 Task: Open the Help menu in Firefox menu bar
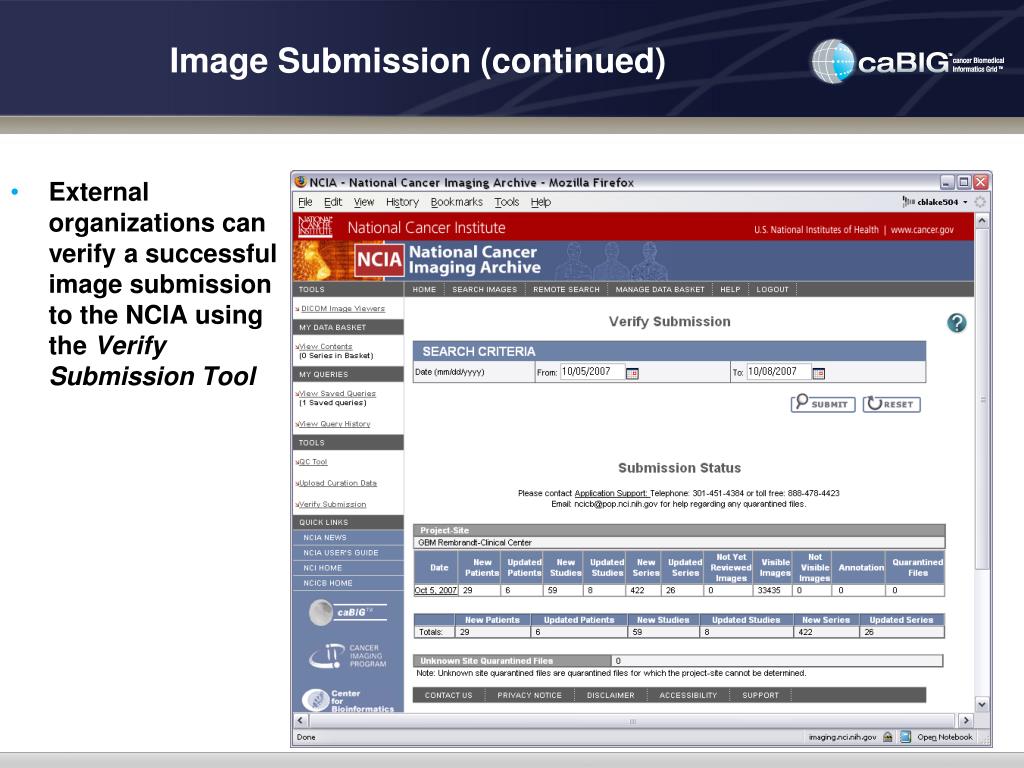(541, 202)
